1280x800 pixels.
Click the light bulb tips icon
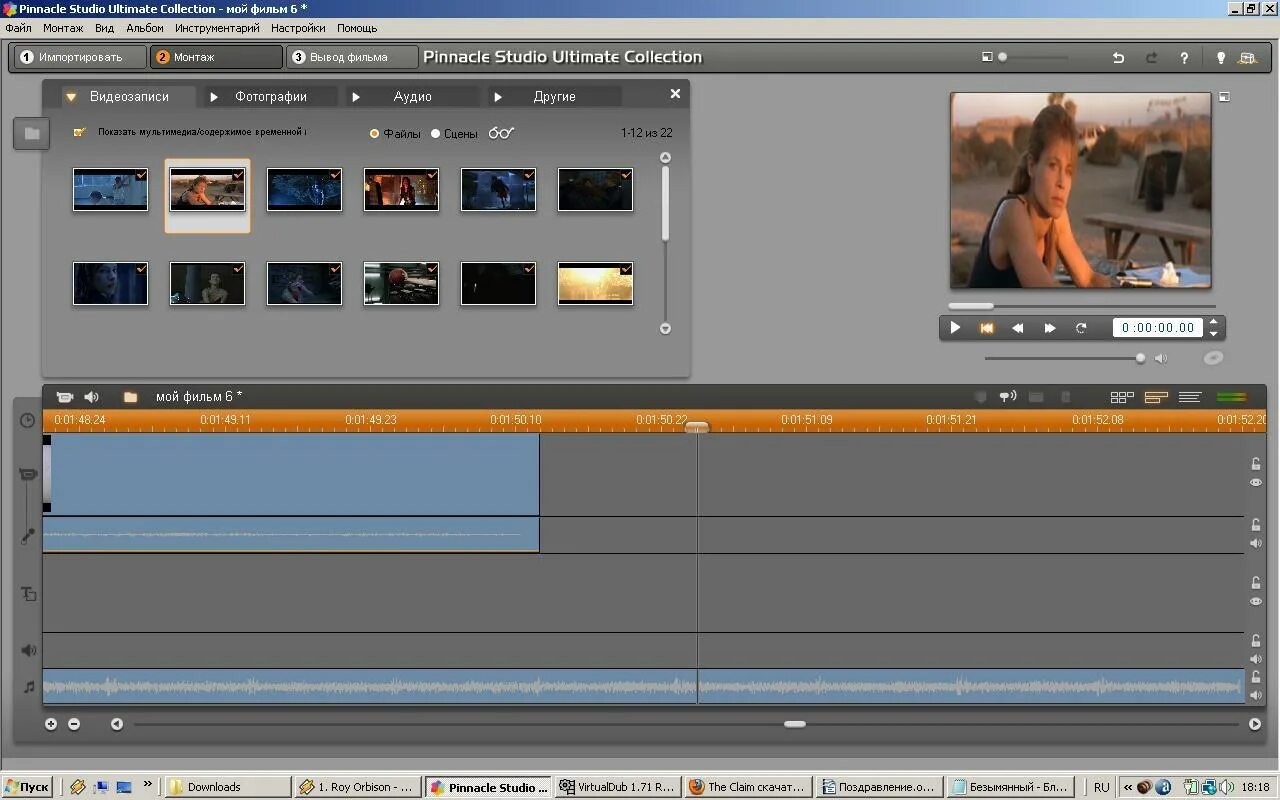tap(1220, 58)
